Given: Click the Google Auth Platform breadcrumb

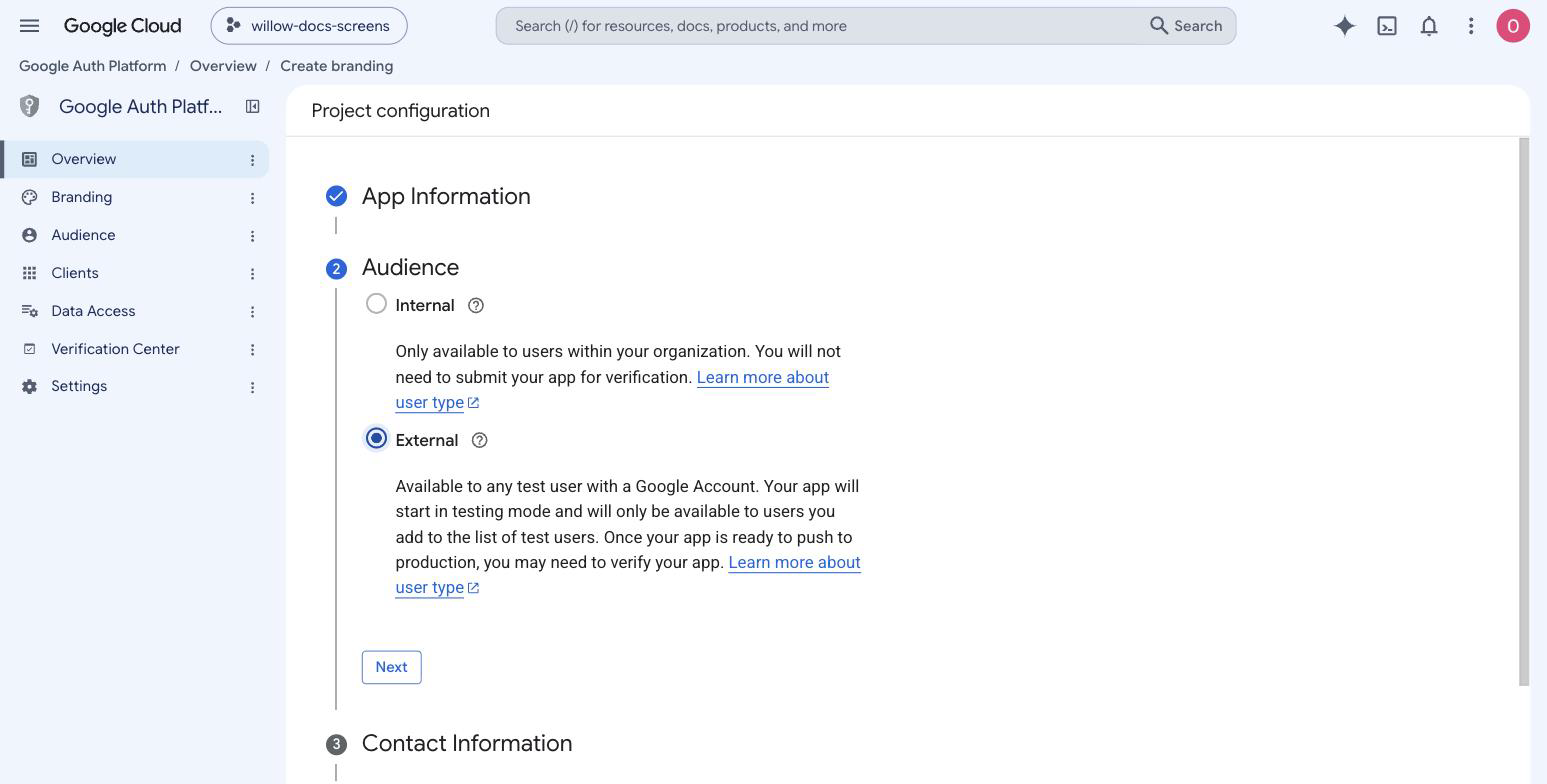Looking at the screenshot, I should click(93, 66).
